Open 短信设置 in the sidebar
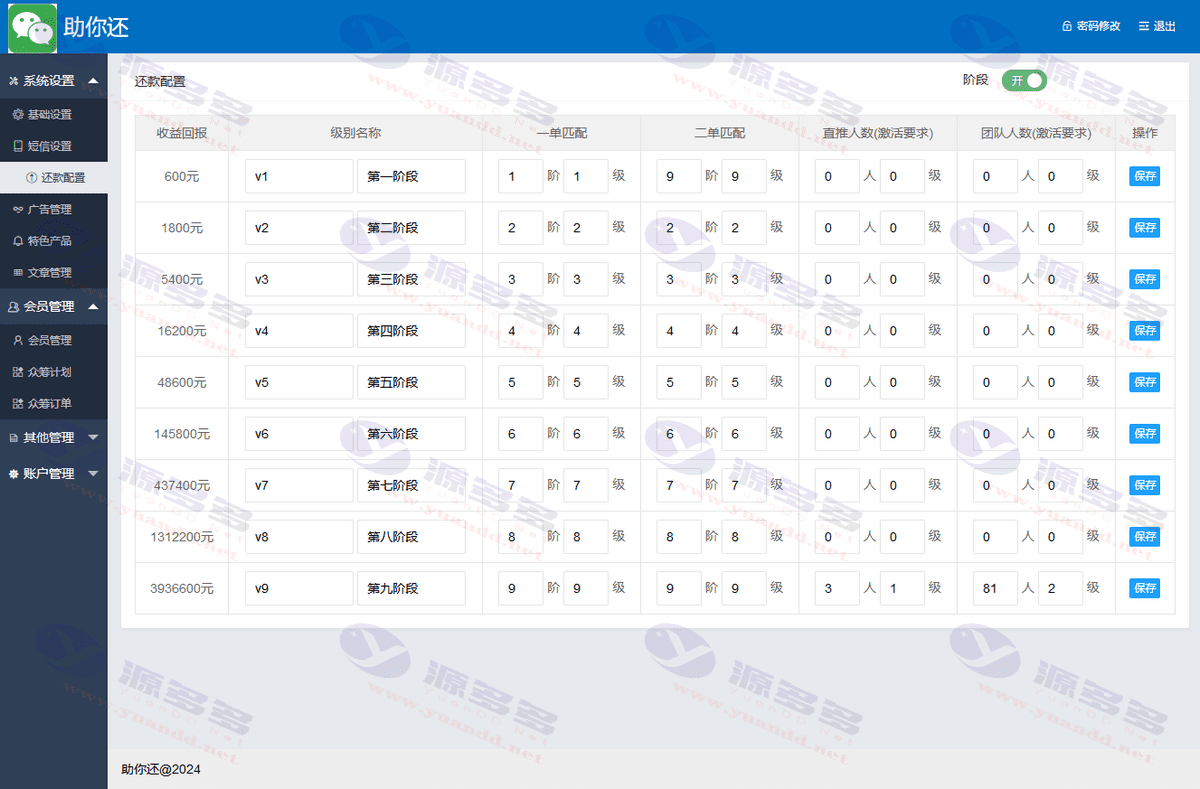This screenshot has height=789, width=1200. (x=54, y=146)
